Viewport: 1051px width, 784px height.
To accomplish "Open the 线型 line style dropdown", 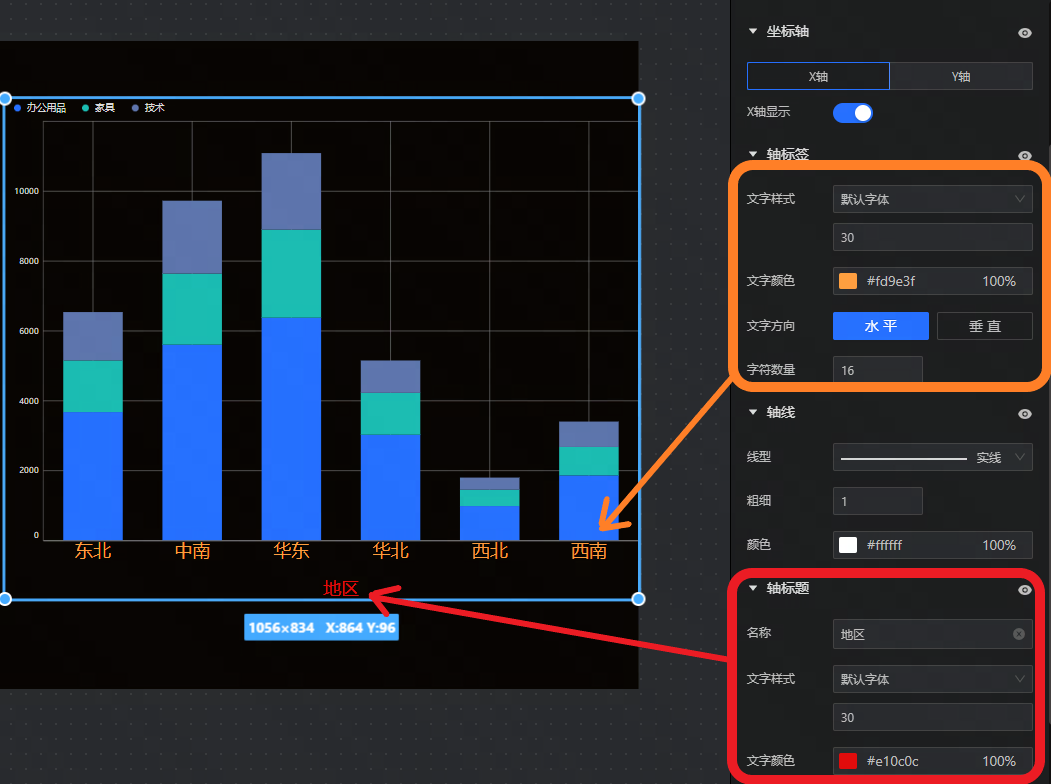I will point(932,457).
